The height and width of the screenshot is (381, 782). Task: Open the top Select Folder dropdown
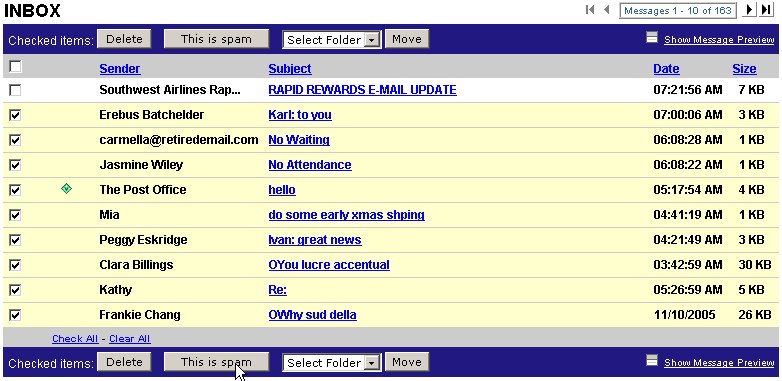click(x=332, y=39)
